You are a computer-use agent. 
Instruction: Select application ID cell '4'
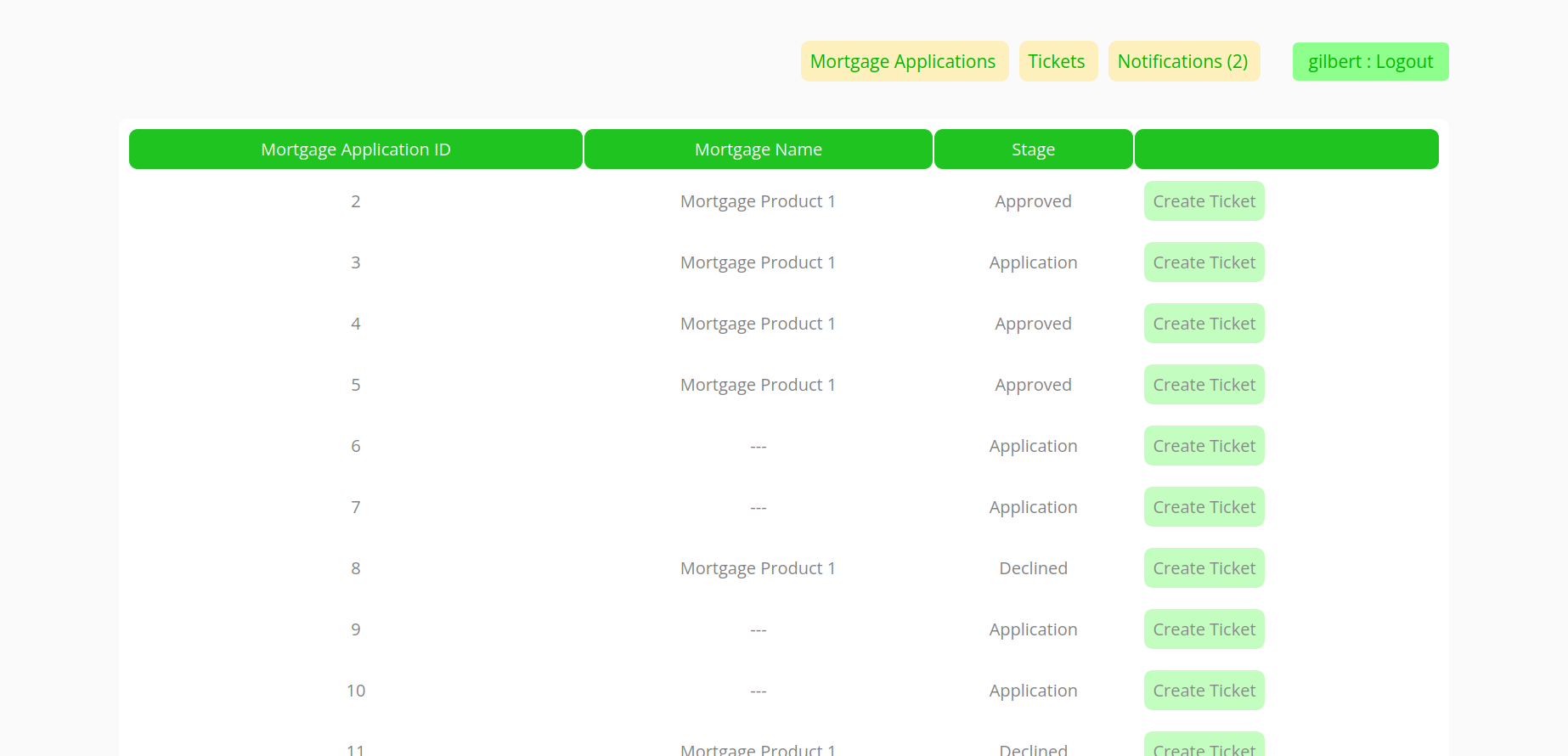pos(356,324)
